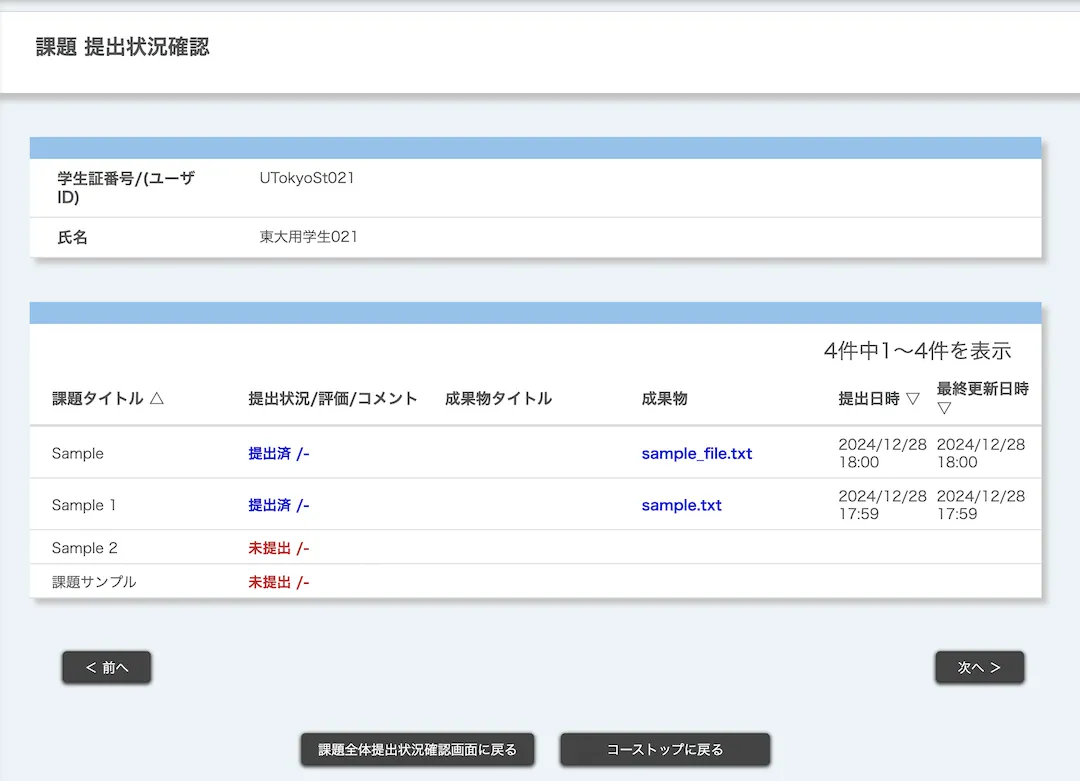Image resolution: width=1080 pixels, height=781 pixels.
Task: Open the /- evaluation link for Sample
Action: pos(300,453)
